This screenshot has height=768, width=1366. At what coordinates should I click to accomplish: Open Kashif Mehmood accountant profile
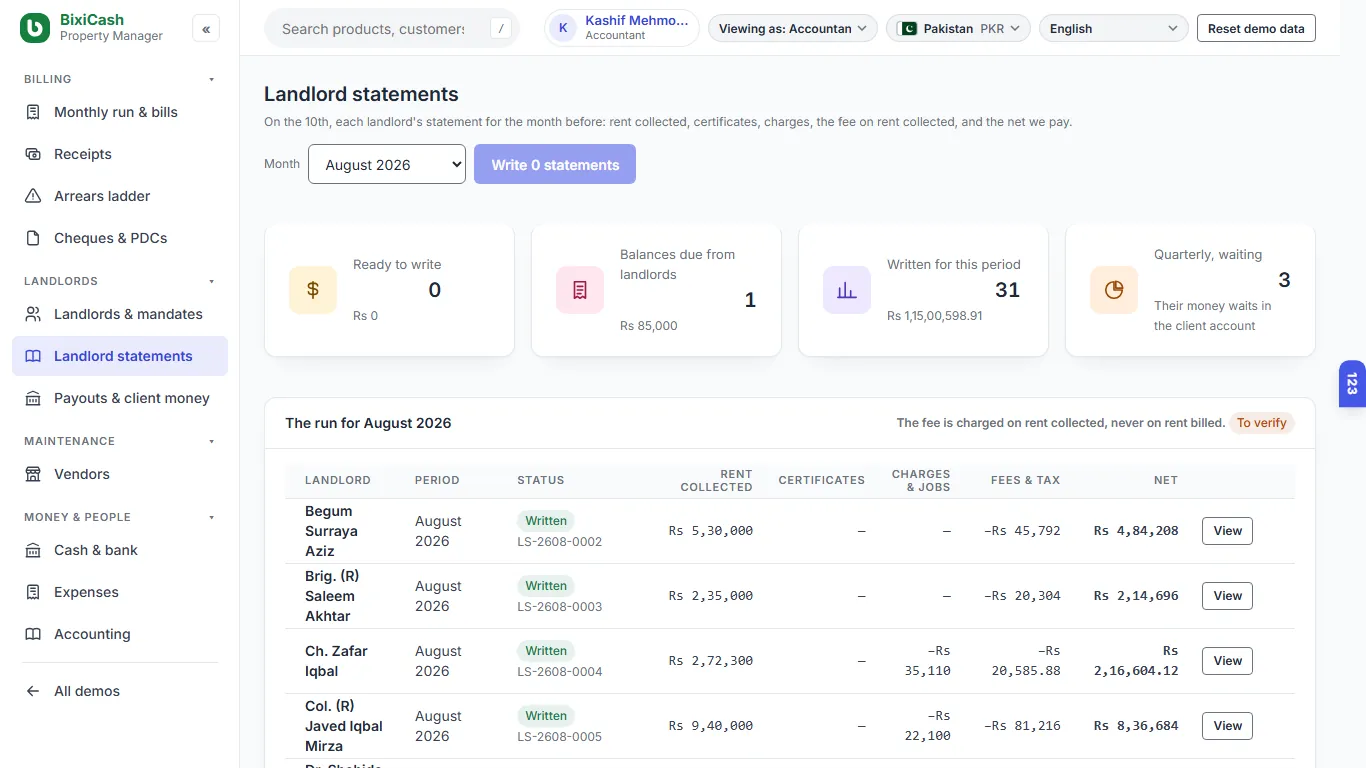(x=622, y=28)
